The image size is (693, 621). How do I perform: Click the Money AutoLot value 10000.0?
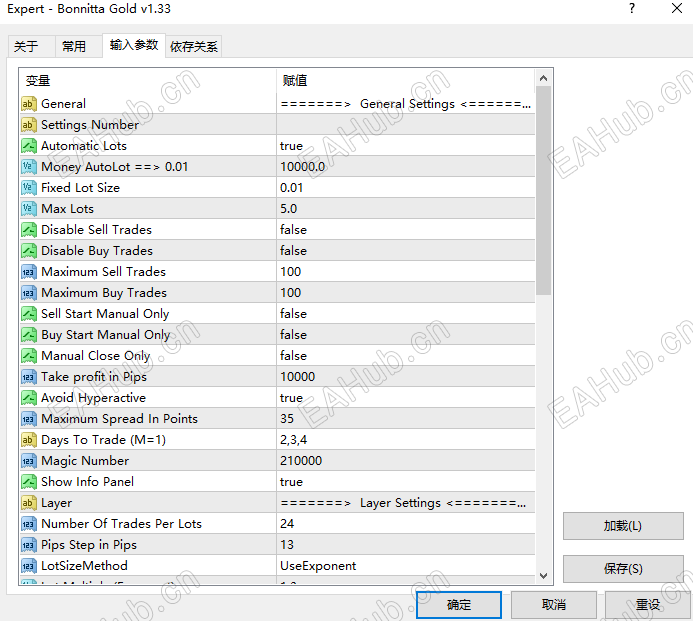(302, 167)
